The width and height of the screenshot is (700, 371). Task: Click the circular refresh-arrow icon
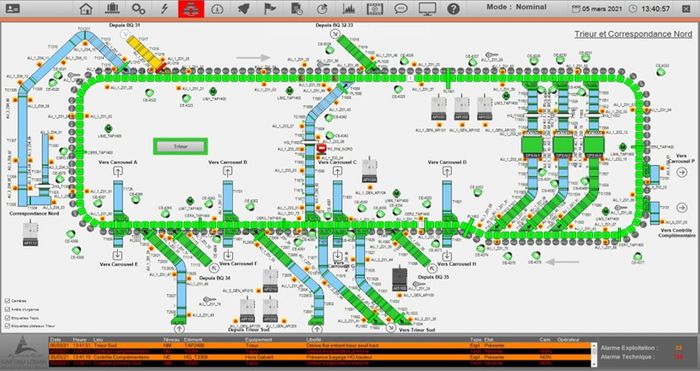322,8
